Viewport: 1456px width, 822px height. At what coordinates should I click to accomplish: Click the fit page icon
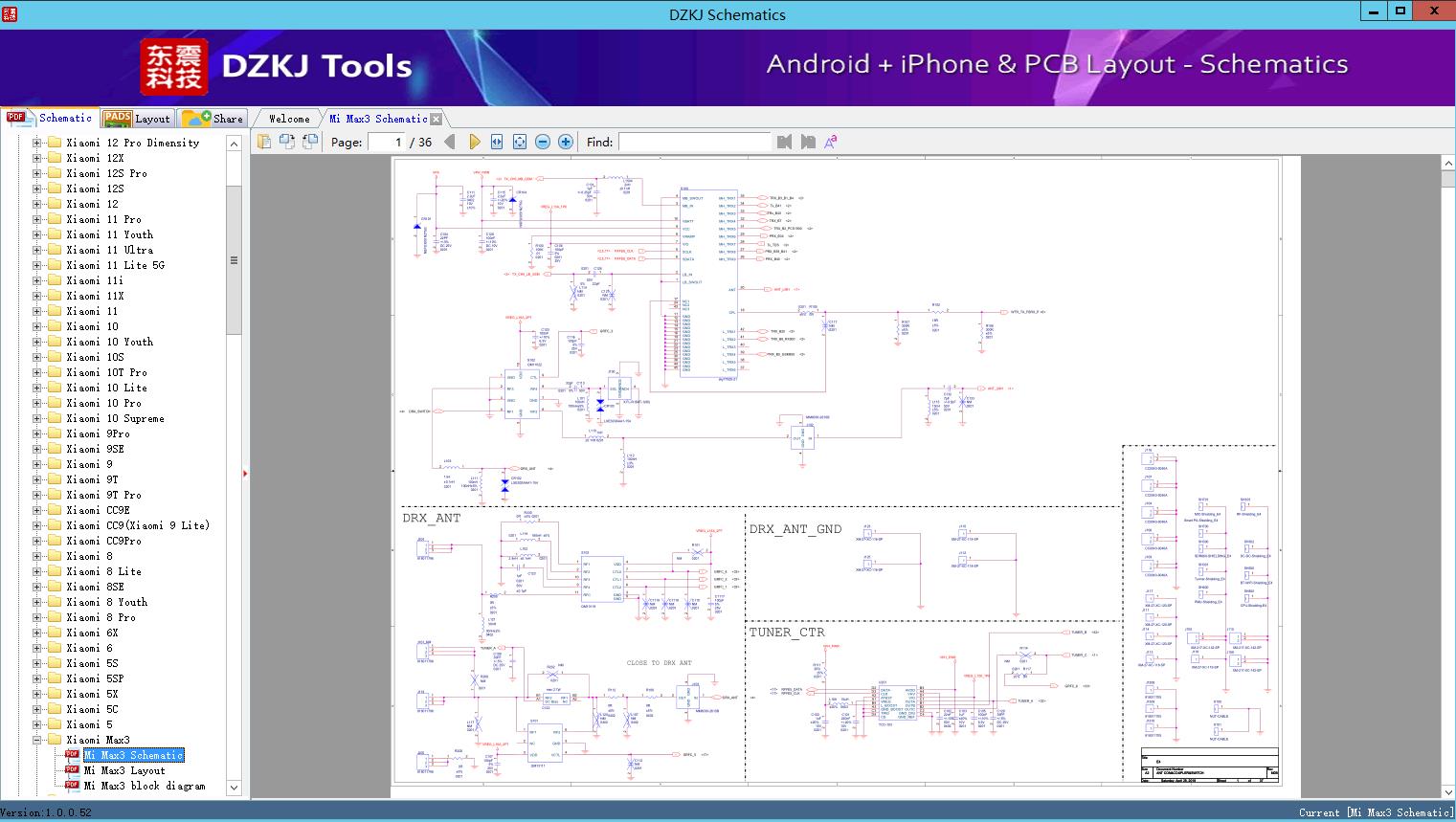[520, 142]
